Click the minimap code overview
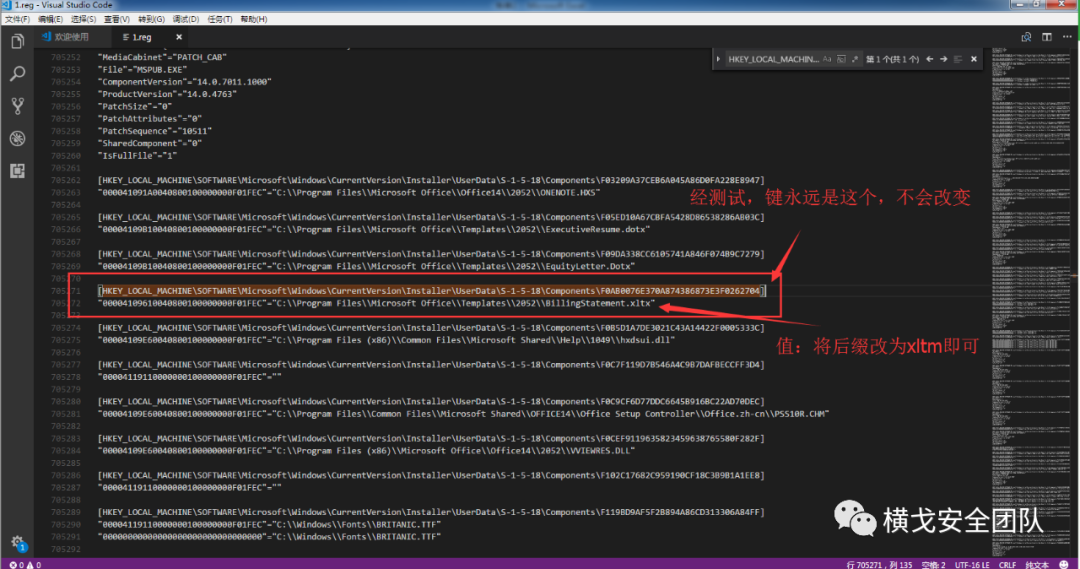The image size is (1080, 569). [x=1030, y=302]
